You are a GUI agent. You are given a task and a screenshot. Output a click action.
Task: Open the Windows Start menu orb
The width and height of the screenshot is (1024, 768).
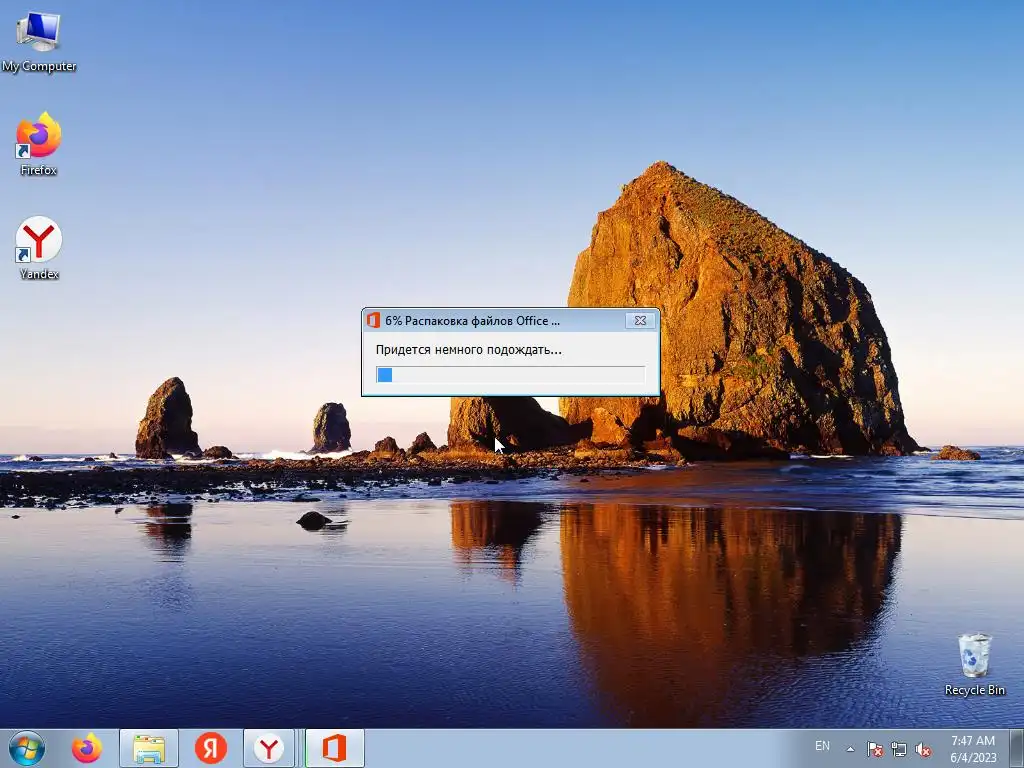pyautogui.click(x=27, y=748)
